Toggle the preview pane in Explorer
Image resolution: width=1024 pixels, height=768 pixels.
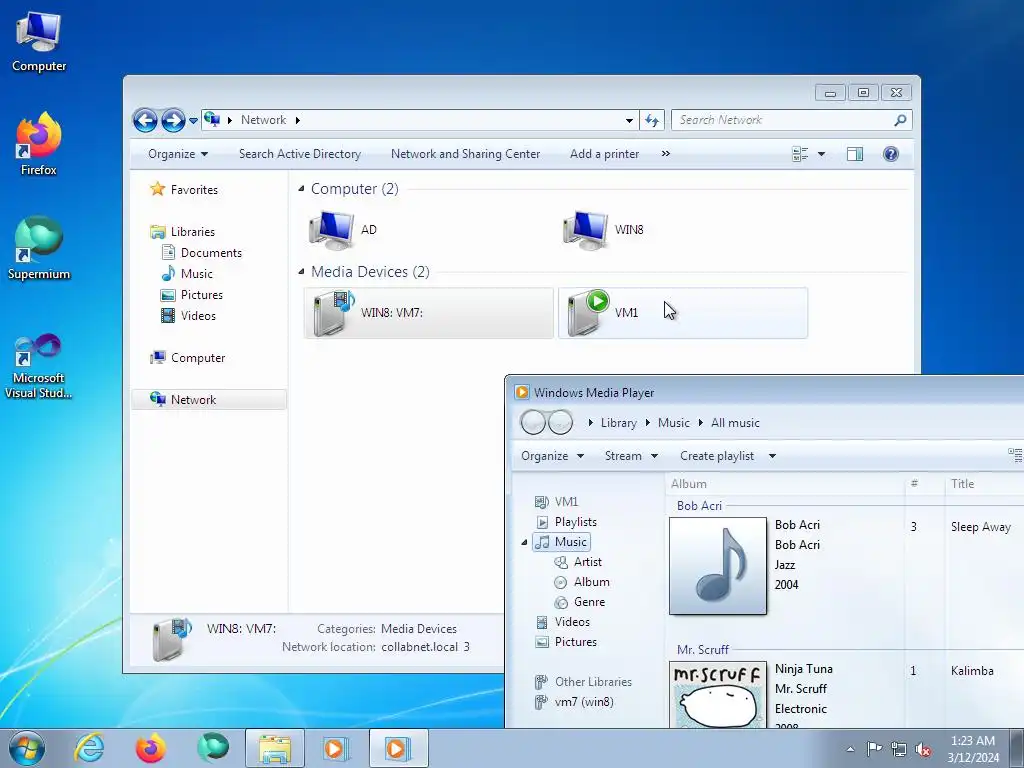854,154
